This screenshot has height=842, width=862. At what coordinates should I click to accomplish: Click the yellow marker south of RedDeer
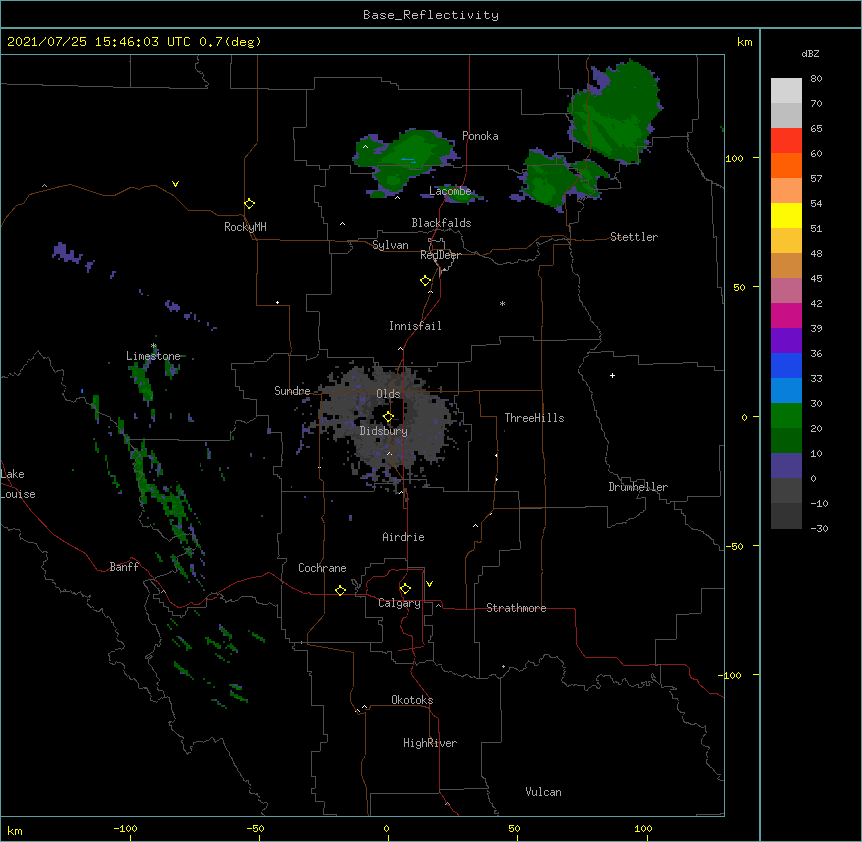coord(426,281)
